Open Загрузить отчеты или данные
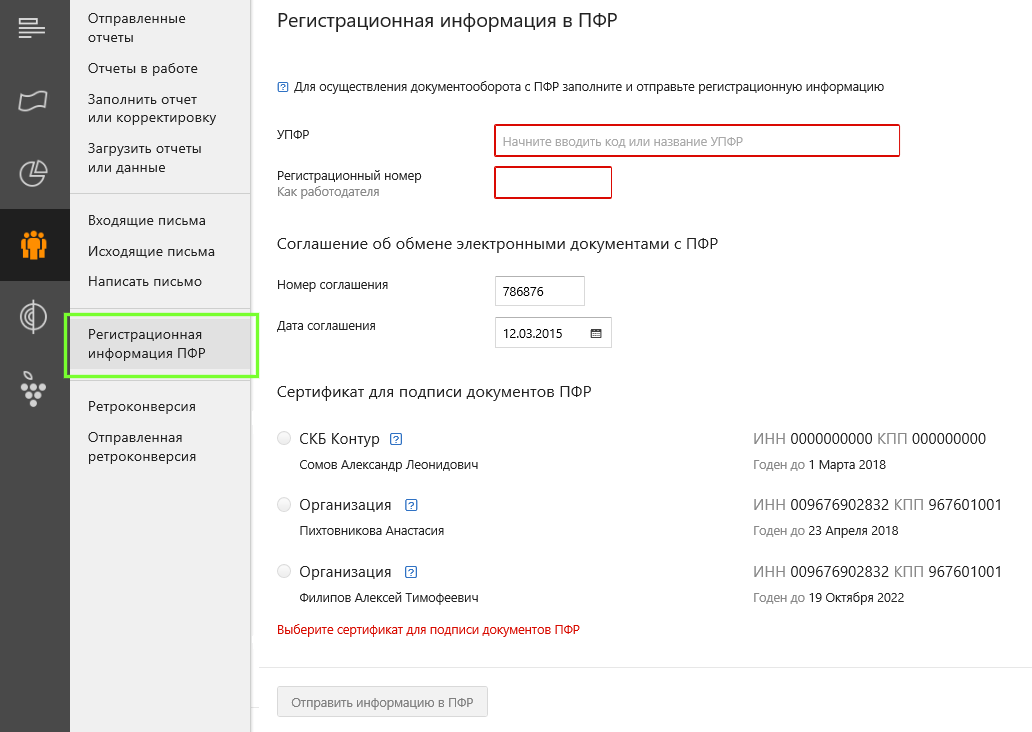This screenshot has height=732, width=1032. (x=145, y=158)
